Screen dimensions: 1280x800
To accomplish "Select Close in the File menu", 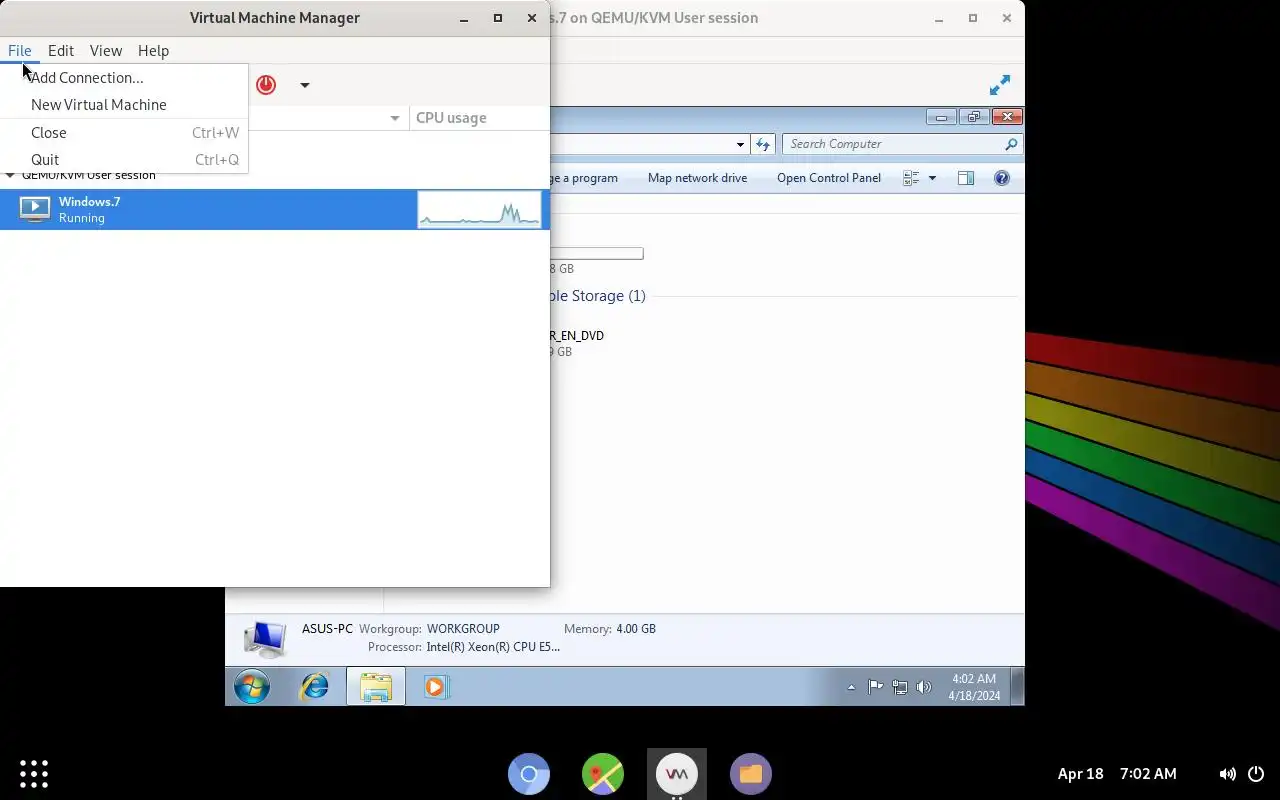I will (x=124, y=132).
